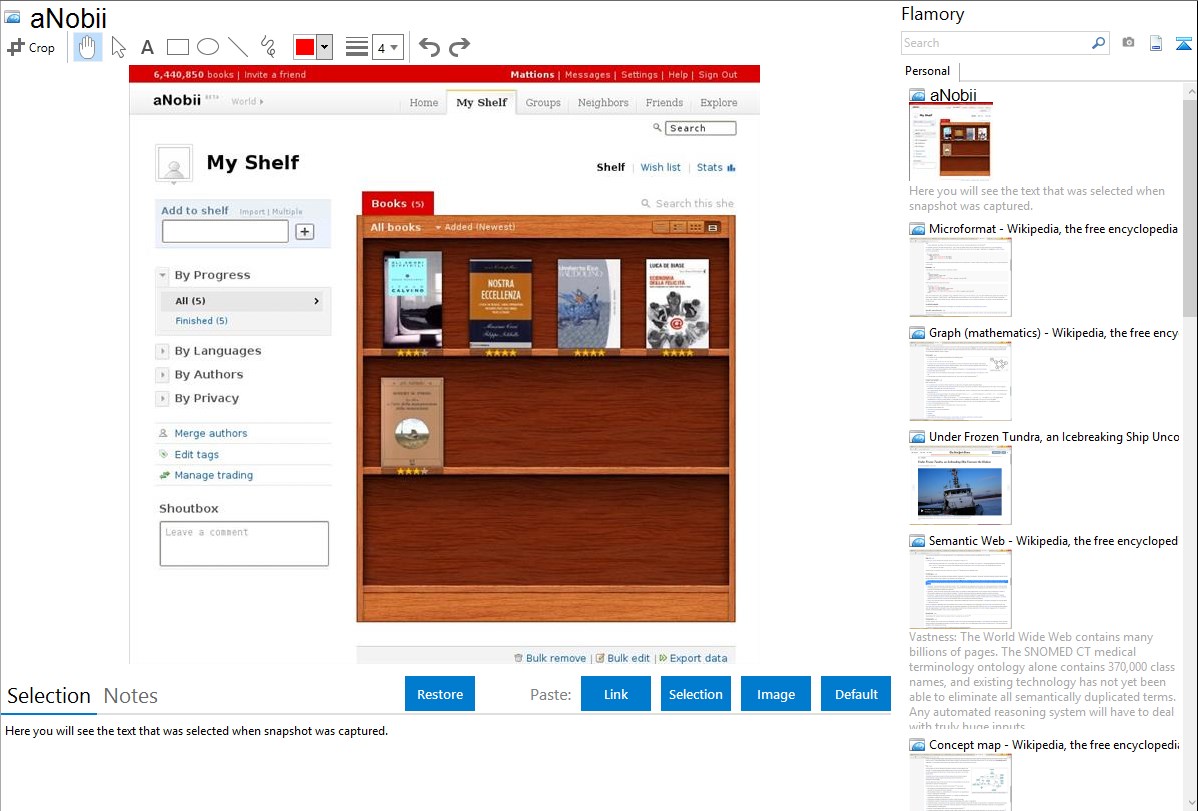Click the Default button
This screenshot has width=1198, height=811.
[x=856, y=694]
